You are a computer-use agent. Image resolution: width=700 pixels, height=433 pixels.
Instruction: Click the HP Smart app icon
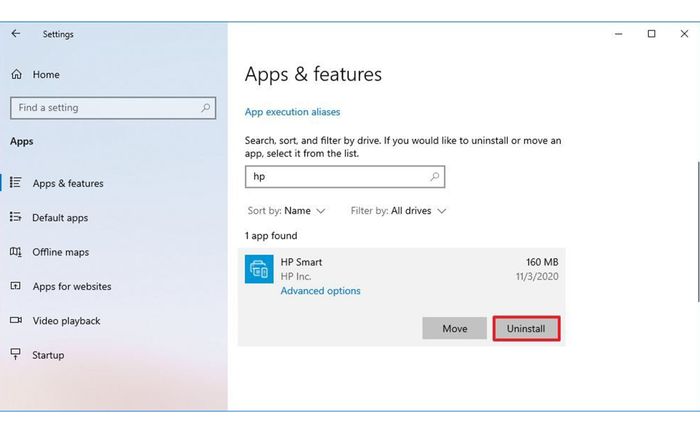(259, 269)
